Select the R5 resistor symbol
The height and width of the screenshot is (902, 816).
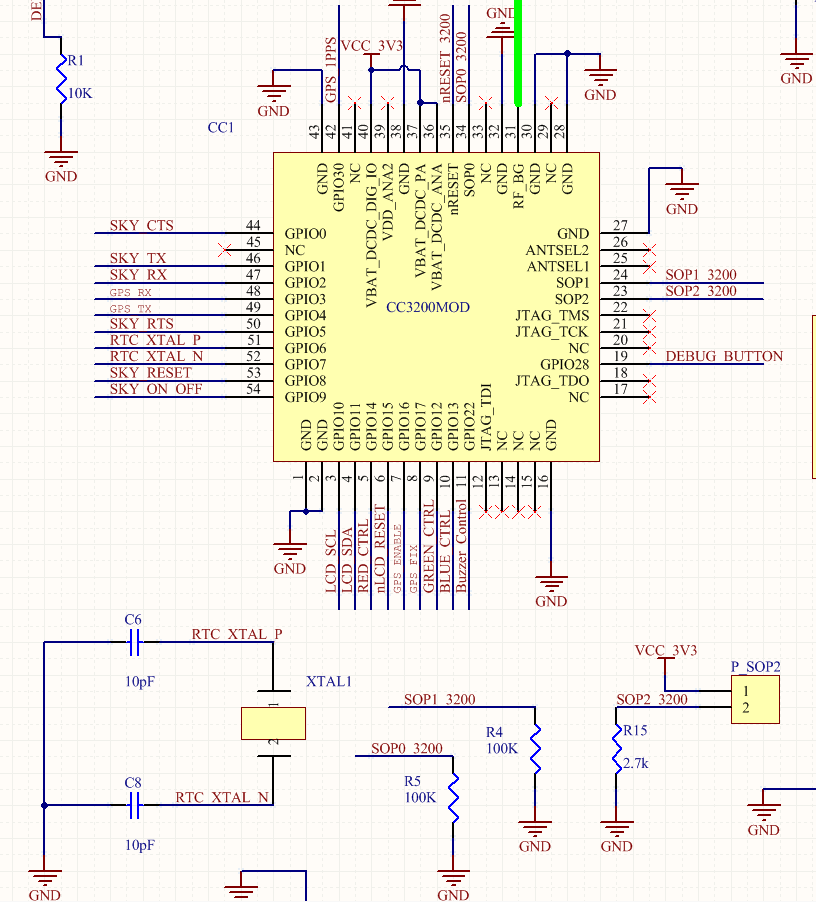click(x=453, y=797)
